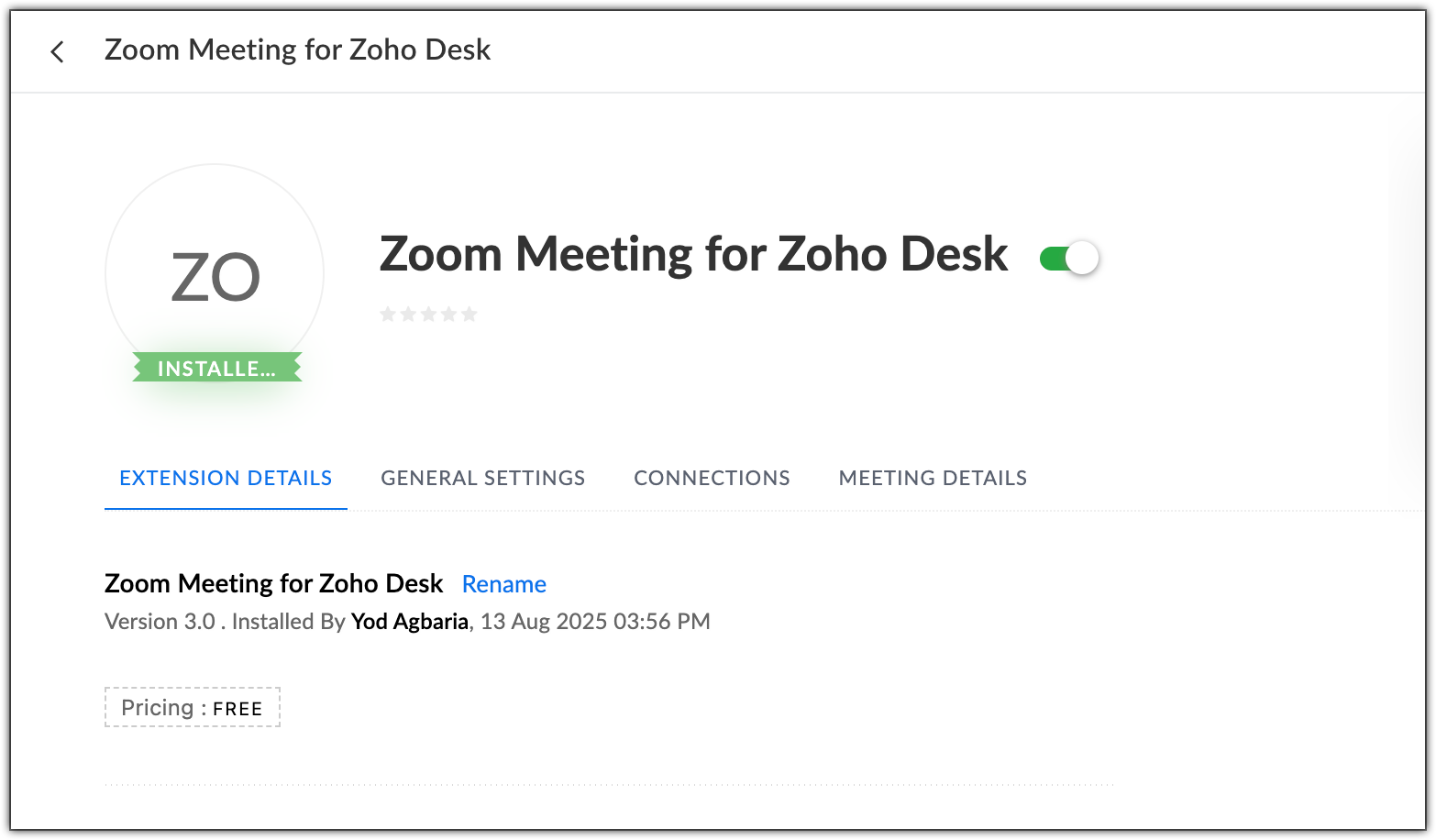Click the first rating star
The image size is (1436, 840).
(388, 315)
